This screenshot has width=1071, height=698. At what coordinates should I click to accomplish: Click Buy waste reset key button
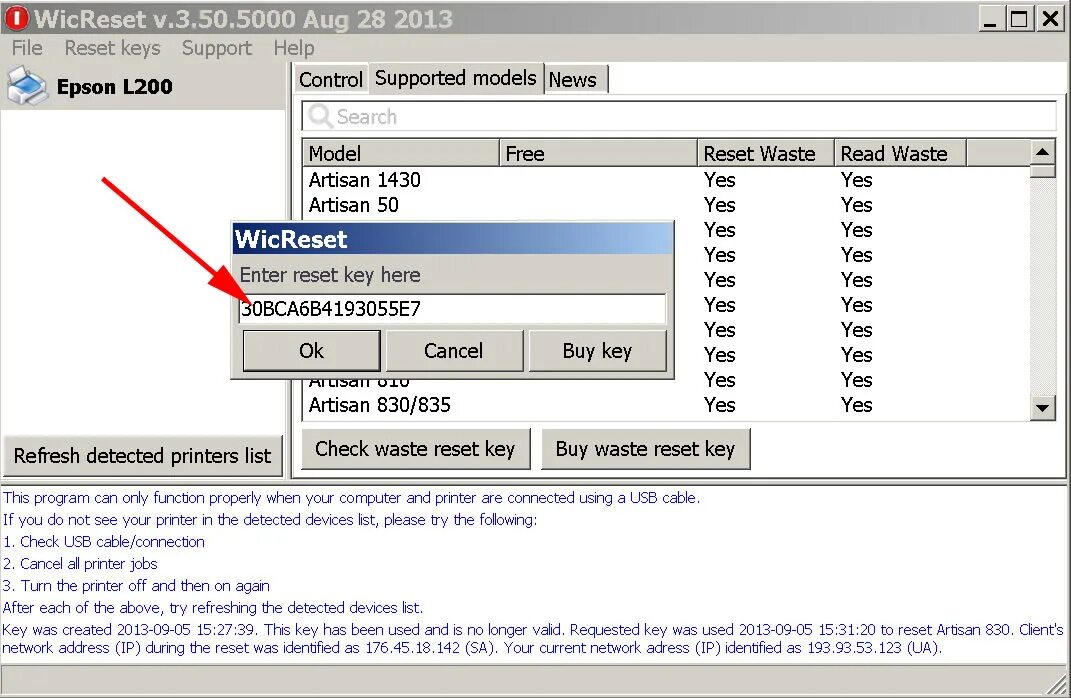tap(645, 449)
